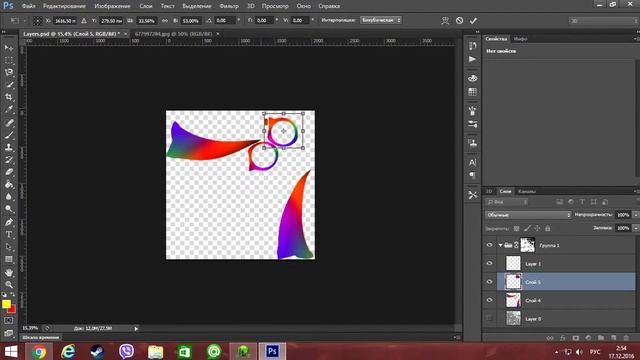Toggle lock transparent pixels
This screenshot has height=360, width=640.
click(x=516, y=229)
